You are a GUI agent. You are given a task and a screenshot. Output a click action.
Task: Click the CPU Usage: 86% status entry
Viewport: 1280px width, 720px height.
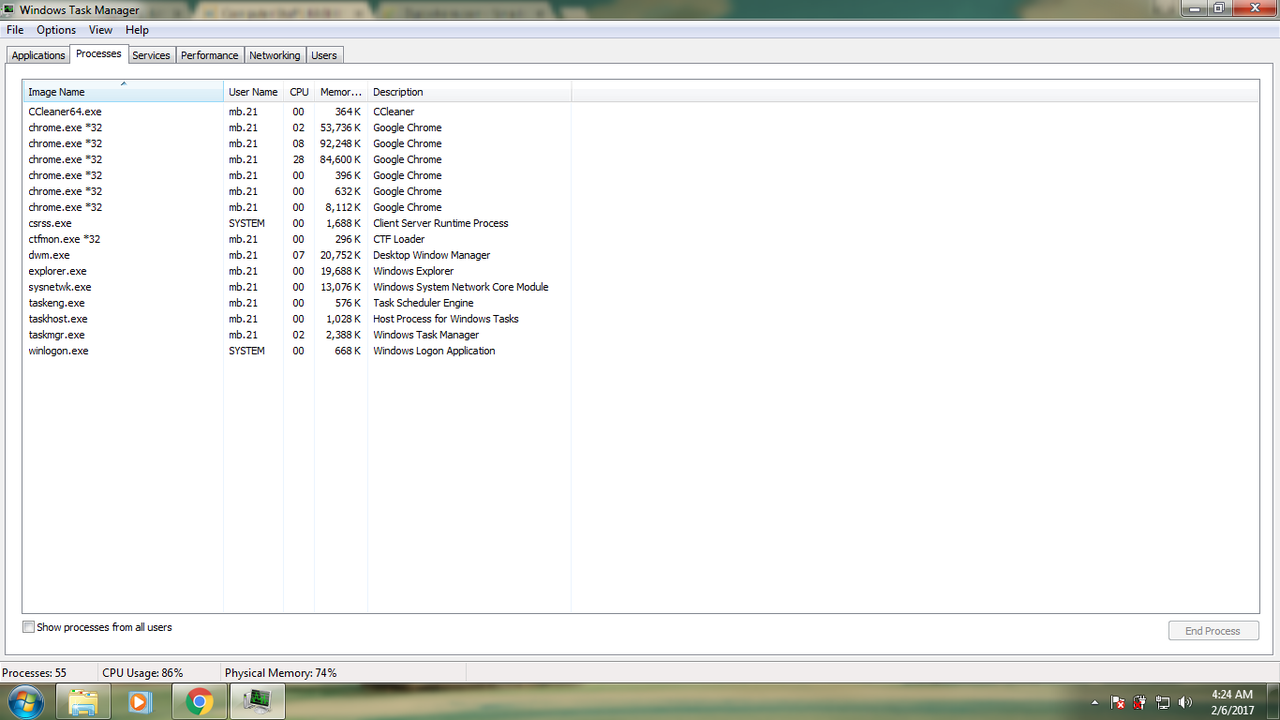tap(142, 673)
